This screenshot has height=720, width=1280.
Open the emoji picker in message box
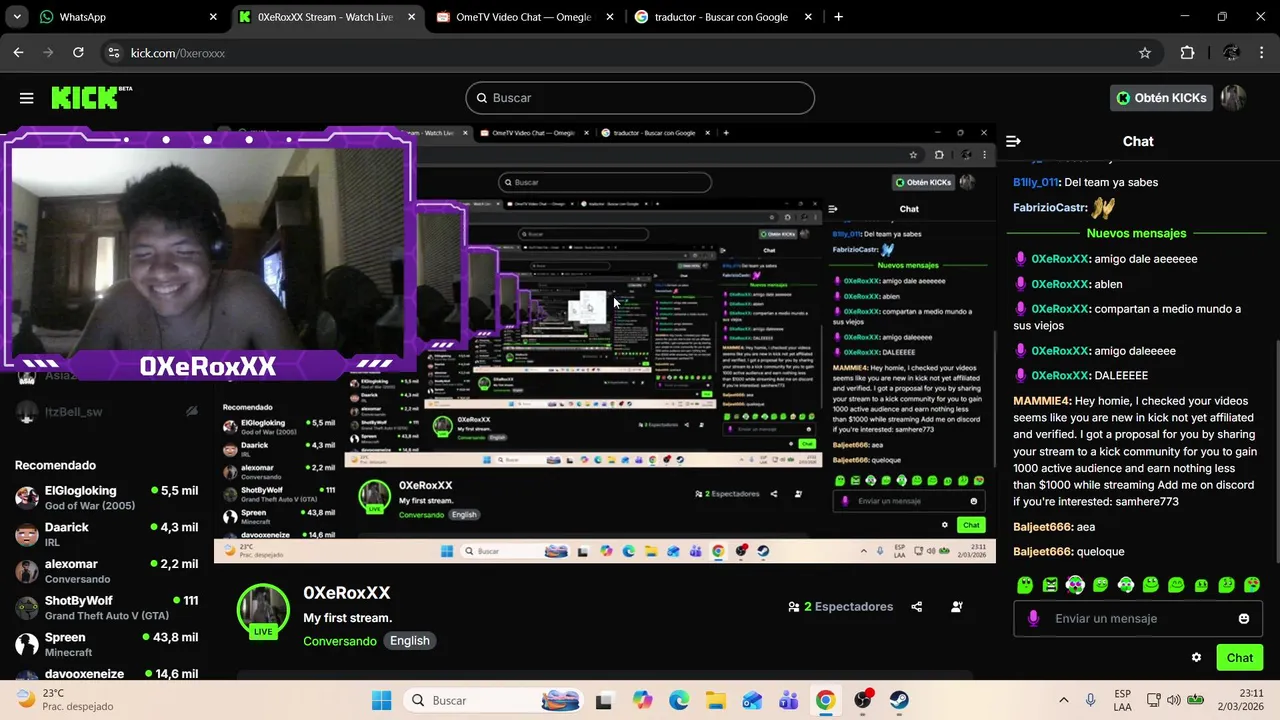pos(1244,619)
